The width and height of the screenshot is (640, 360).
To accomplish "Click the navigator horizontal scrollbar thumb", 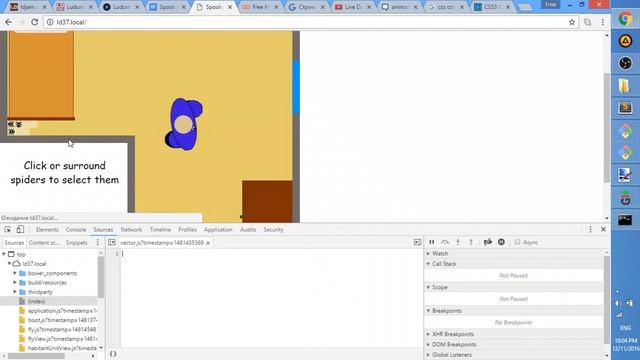I will point(36,356).
